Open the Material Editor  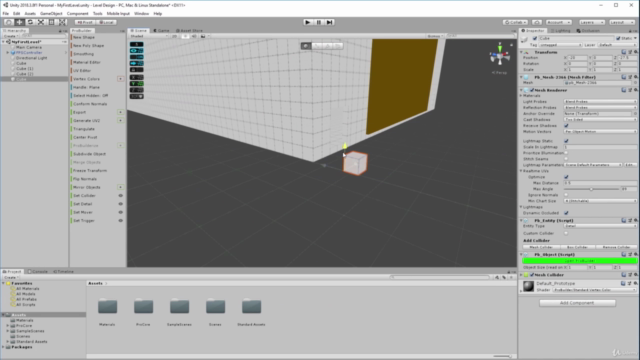[87, 62]
